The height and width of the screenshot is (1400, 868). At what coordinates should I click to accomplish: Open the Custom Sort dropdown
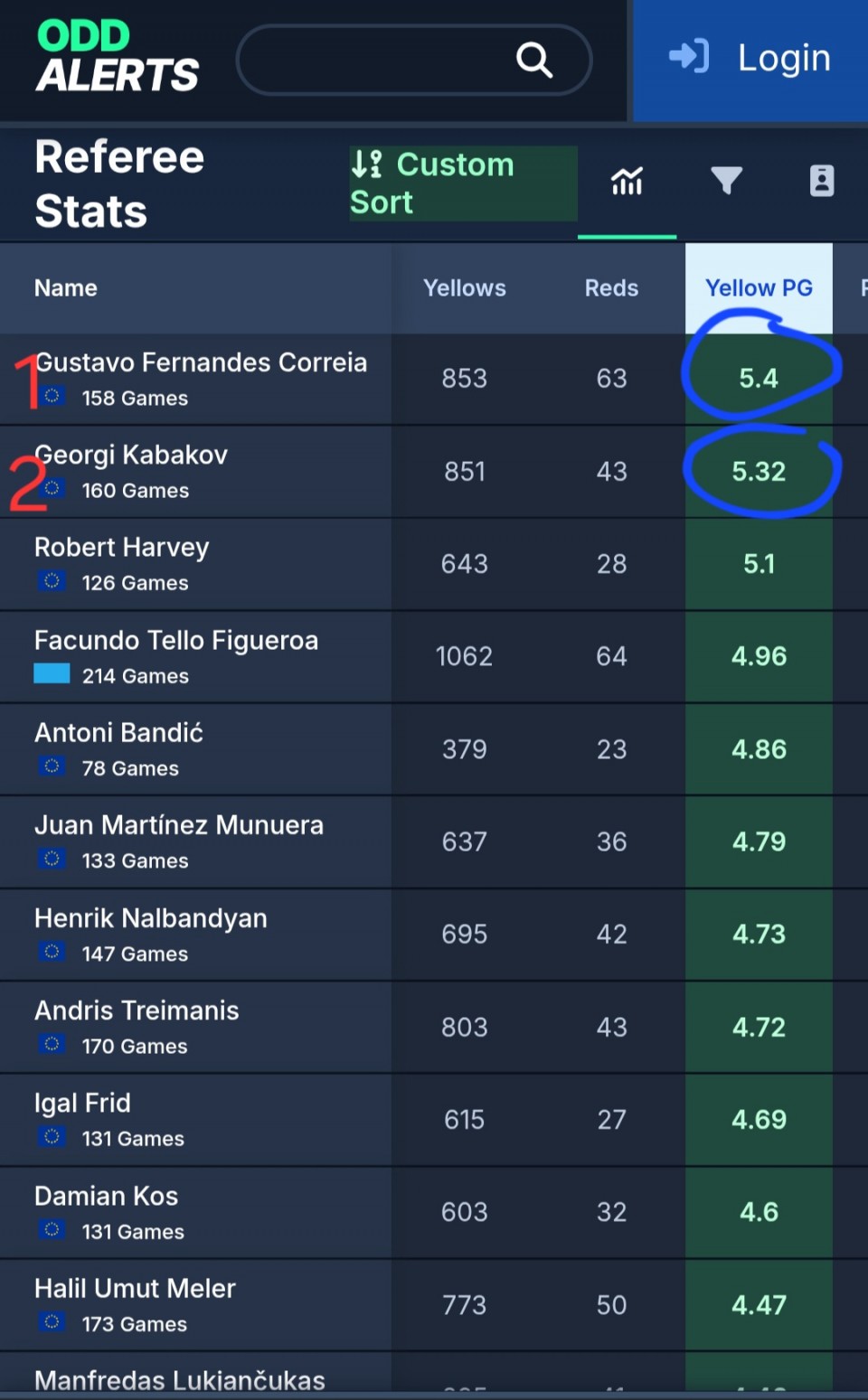pos(462,183)
